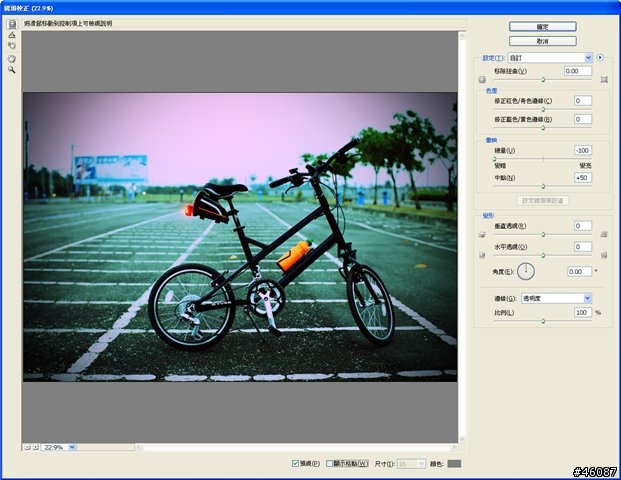Click the vignette 中點(N) midpoint slider handle
This screenshot has height=480, width=621.
click(x=543, y=186)
